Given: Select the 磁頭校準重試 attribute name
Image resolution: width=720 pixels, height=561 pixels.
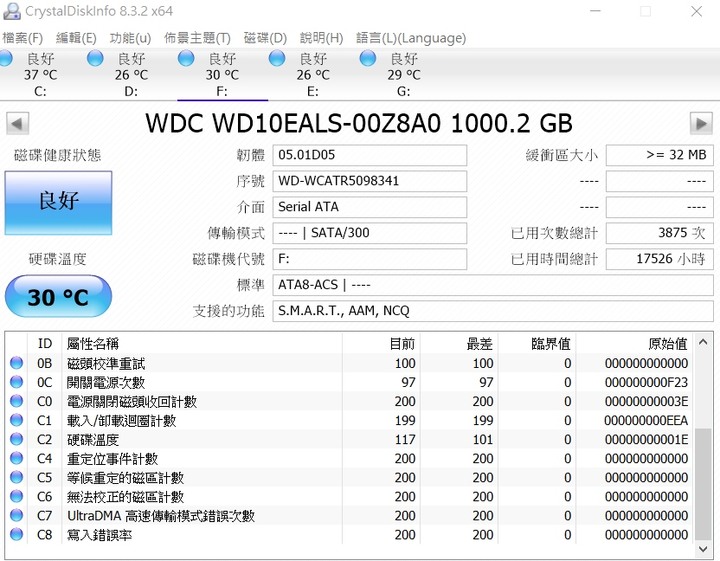Looking at the screenshot, I should coord(106,364).
